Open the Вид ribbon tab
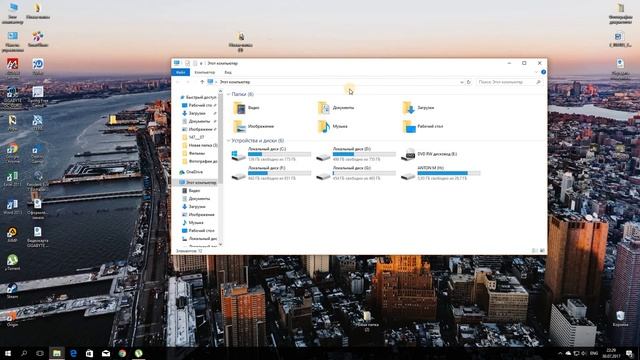 coord(228,72)
